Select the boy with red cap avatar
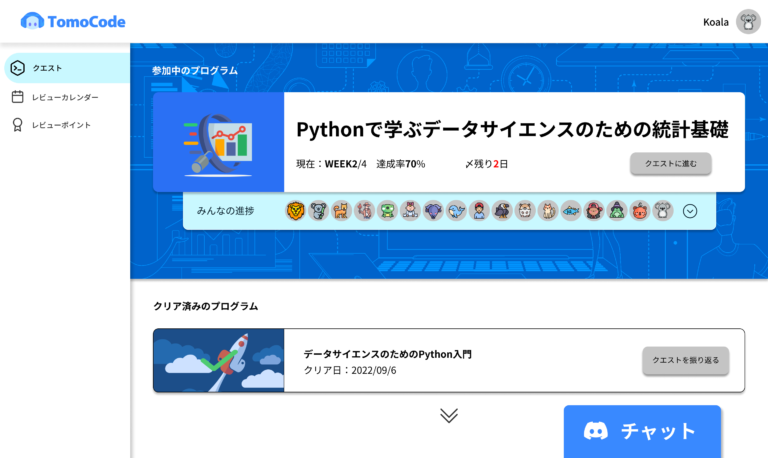768x458 pixels. 479,211
